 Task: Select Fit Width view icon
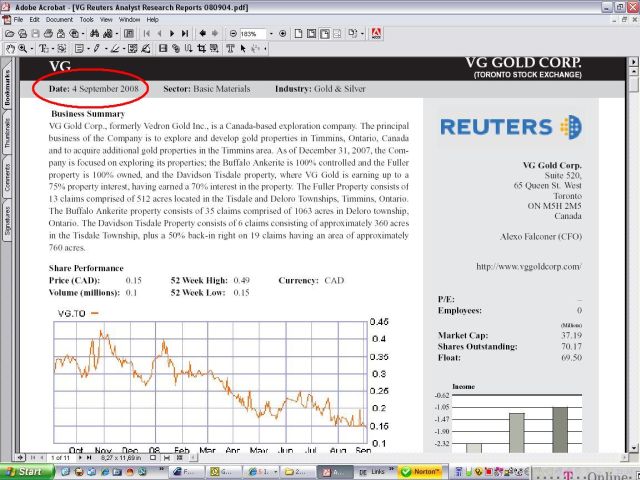tap(324, 34)
